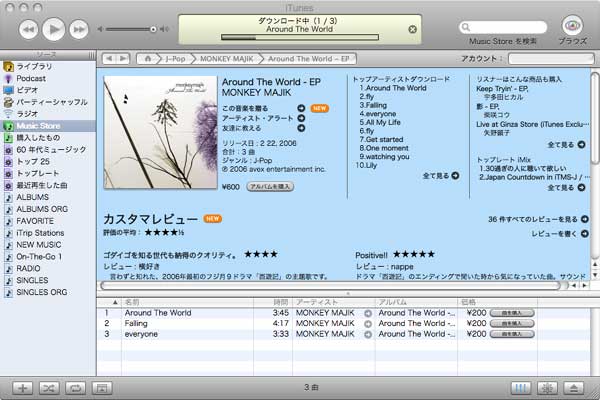Open the FAVORITE playlist
The image size is (600, 400).
48,221
